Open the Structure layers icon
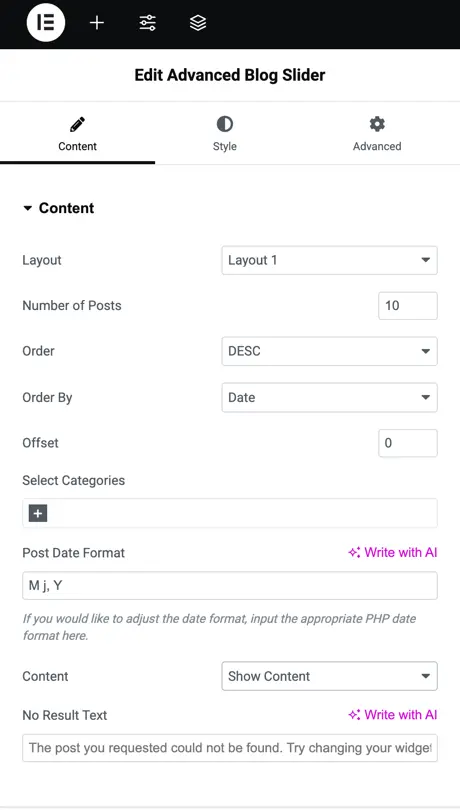Viewport: 460px width, 810px height. (198, 23)
